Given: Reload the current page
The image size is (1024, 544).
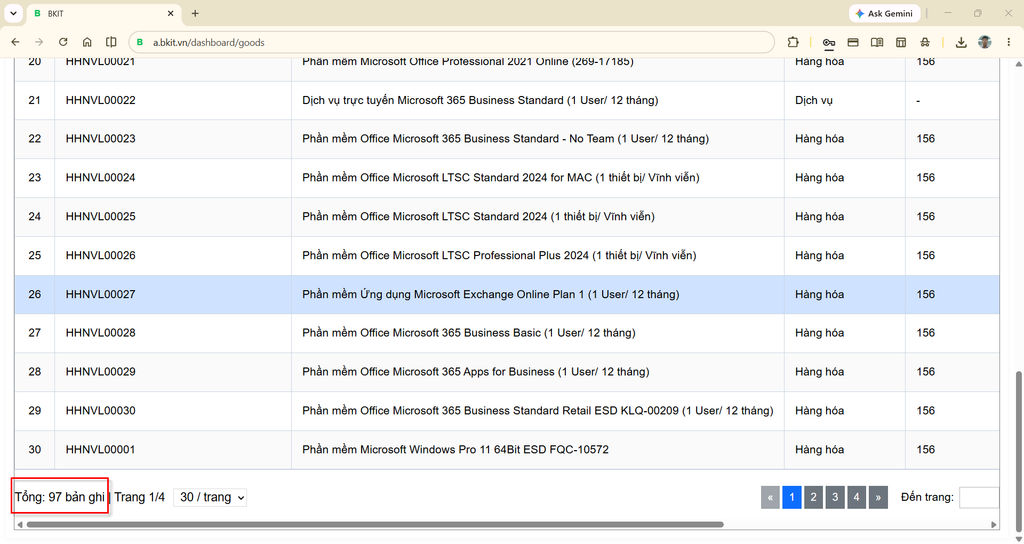Looking at the screenshot, I should (63, 42).
